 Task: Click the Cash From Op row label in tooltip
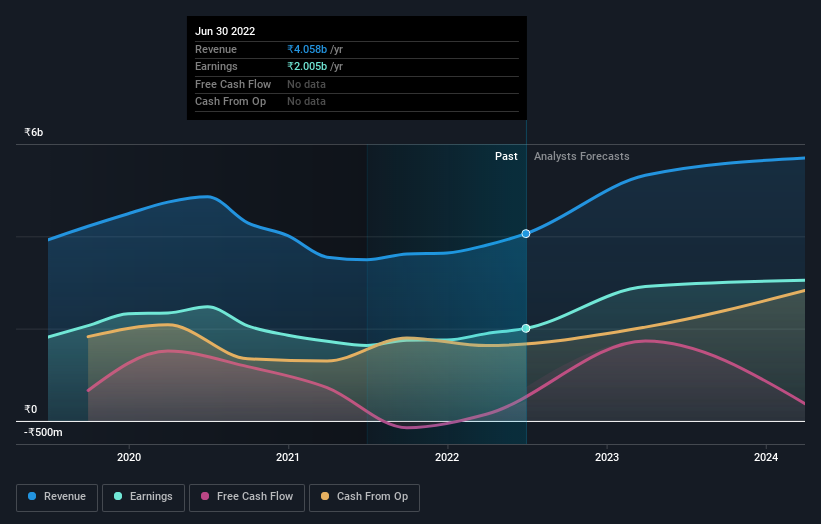[230, 102]
